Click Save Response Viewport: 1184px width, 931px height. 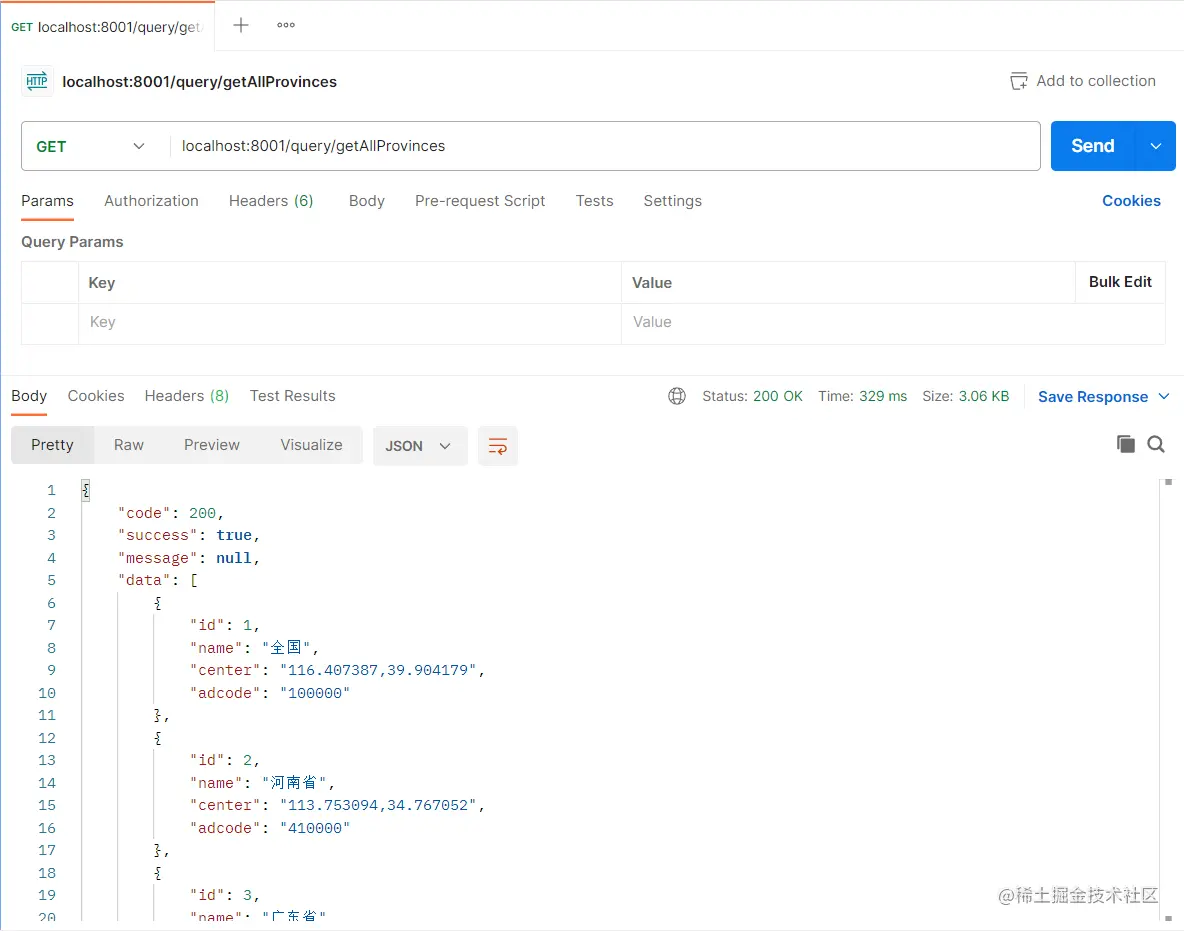coord(1093,396)
